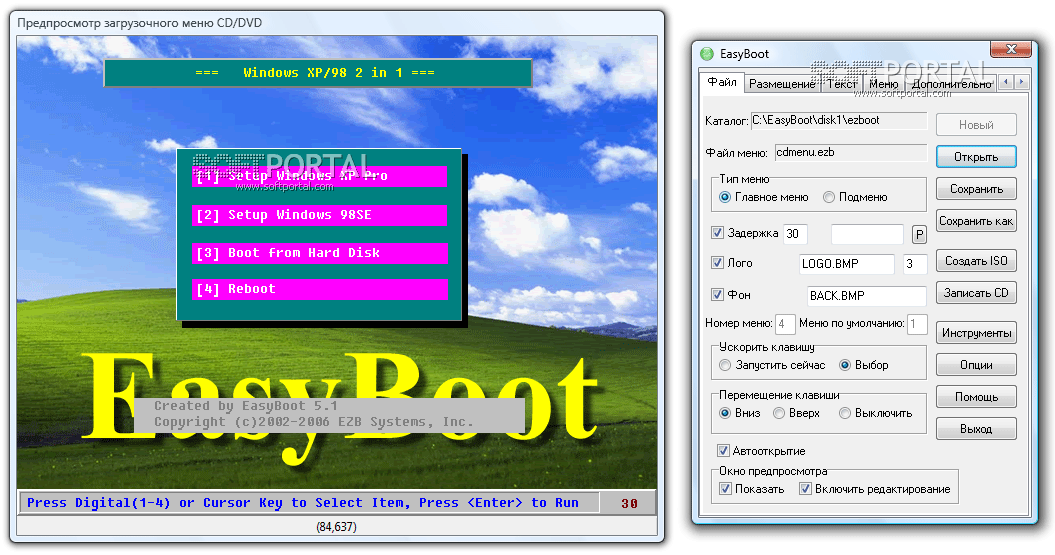Open the Текст tab
This screenshot has height=555, width=1055.
[841, 84]
